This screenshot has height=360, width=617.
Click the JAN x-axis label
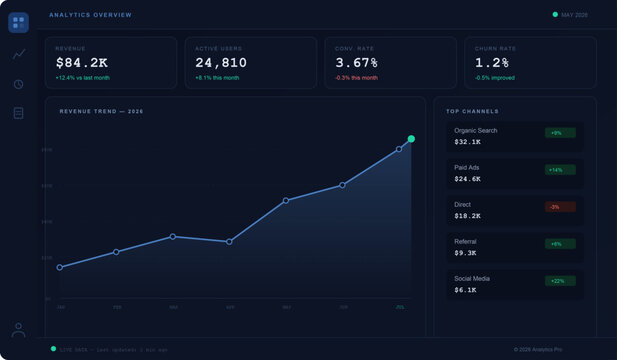click(61, 307)
